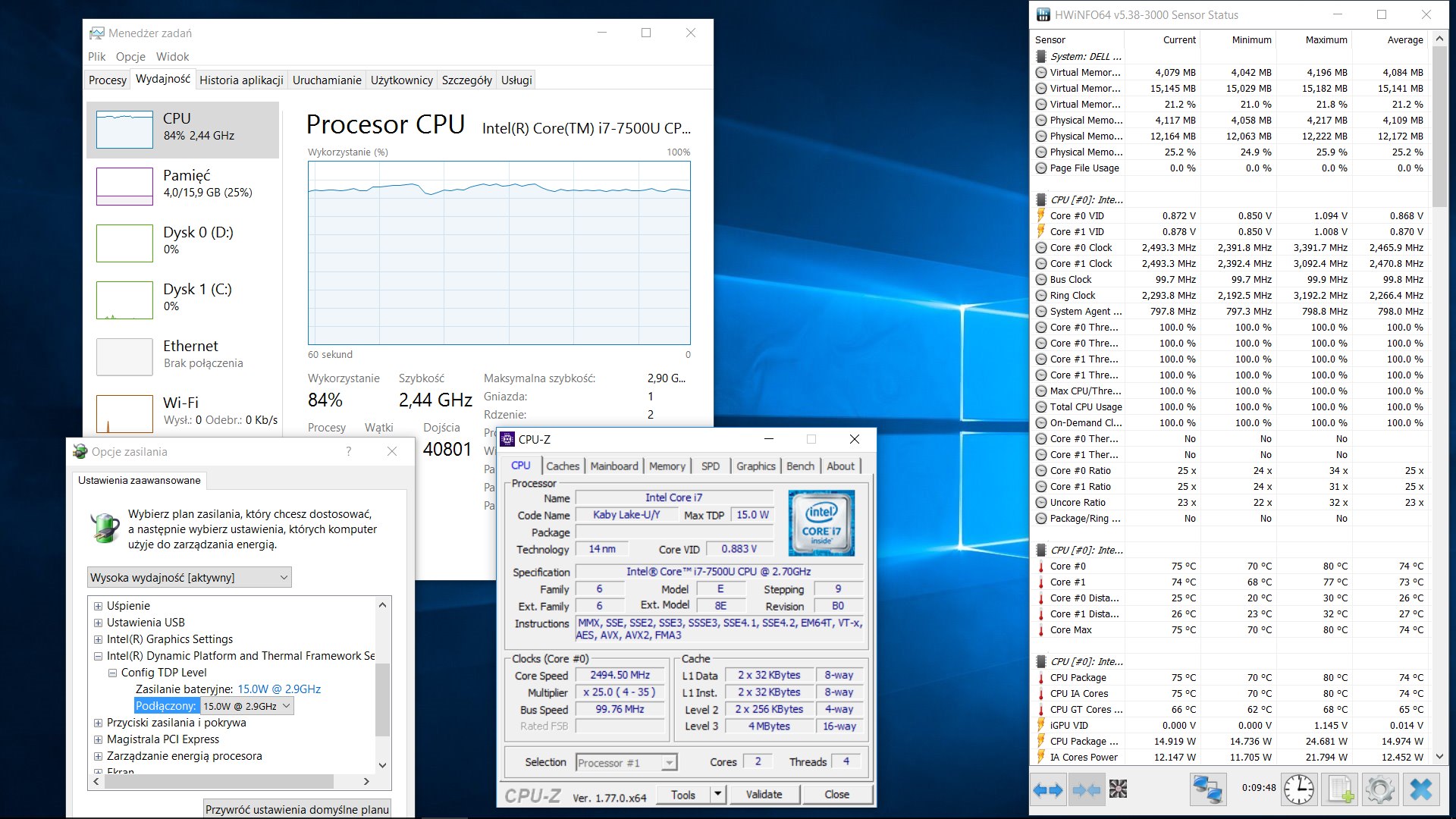Switch to the Caches tab in CPU-Z

[563, 466]
